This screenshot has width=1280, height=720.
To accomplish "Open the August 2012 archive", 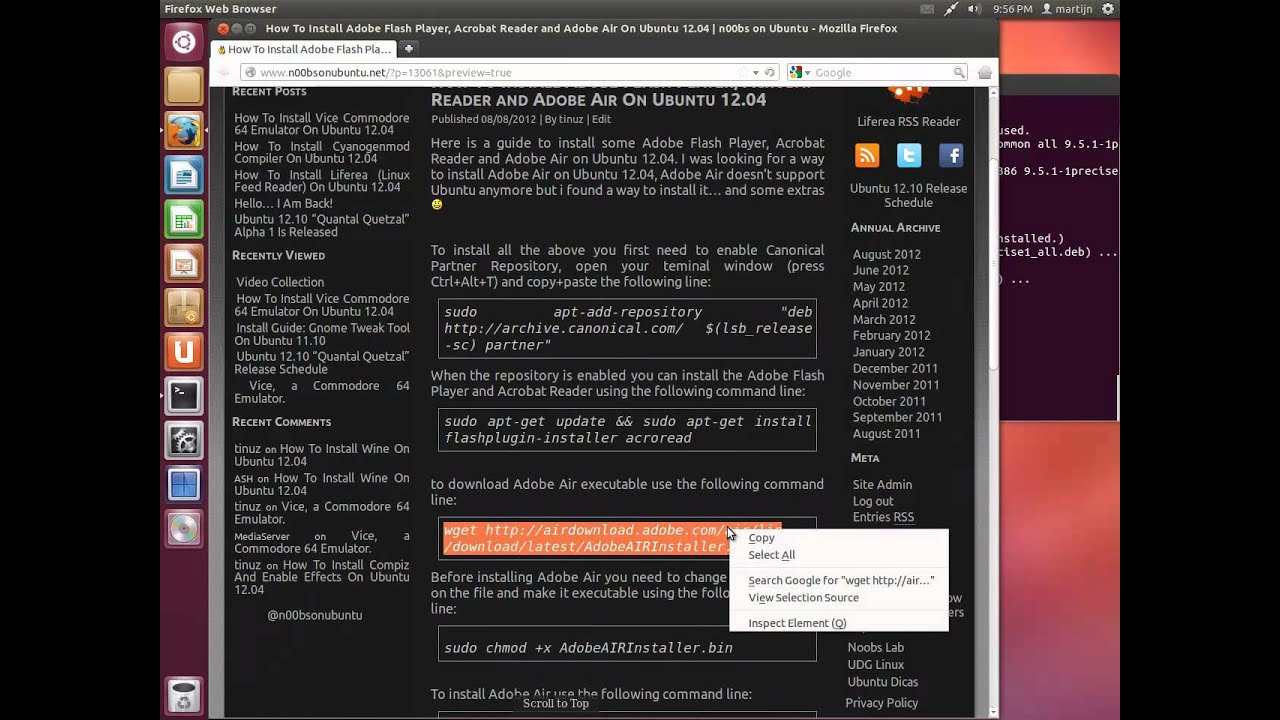I will coord(887,254).
